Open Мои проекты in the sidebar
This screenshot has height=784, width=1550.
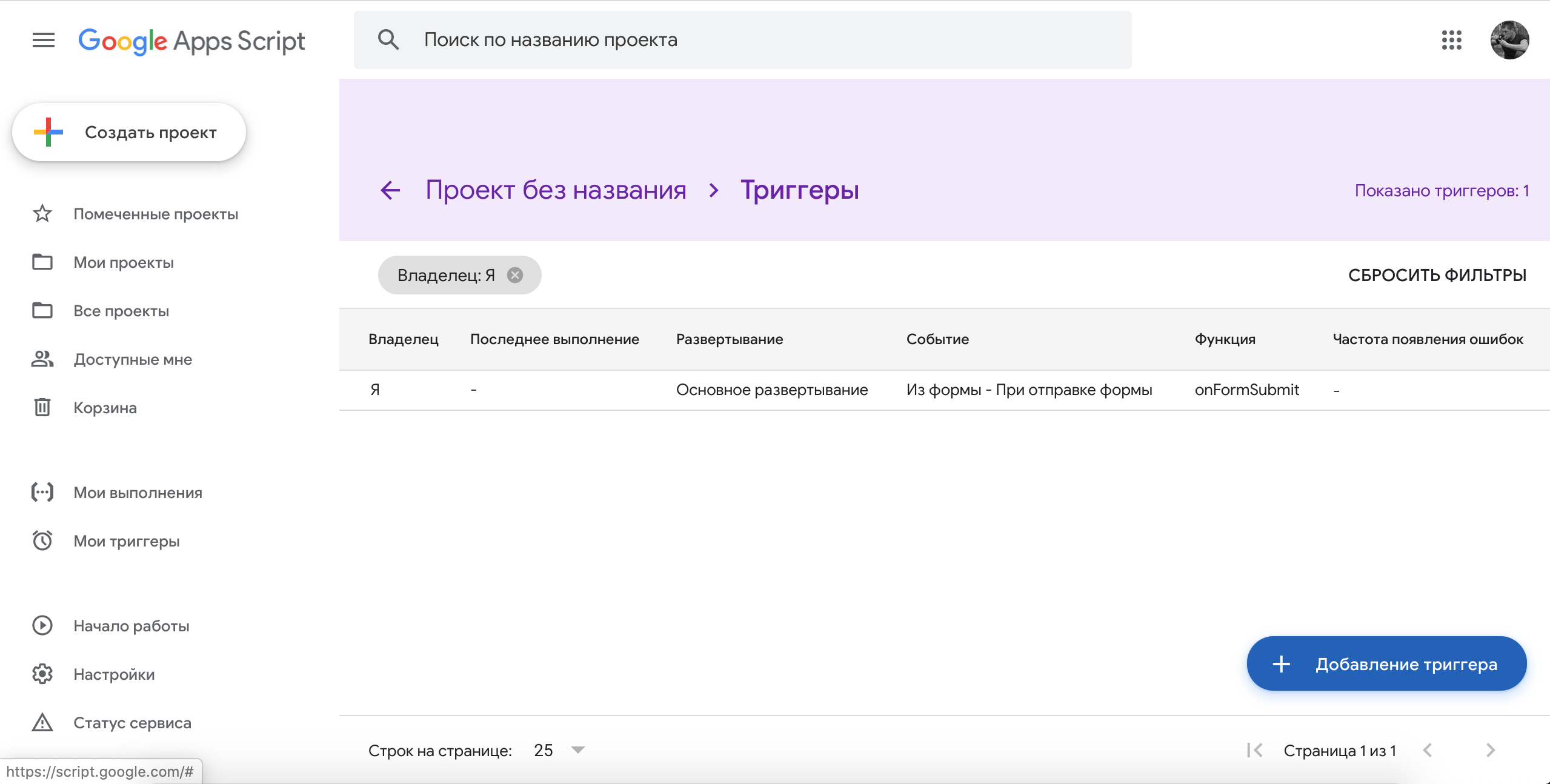[x=124, y=262]
